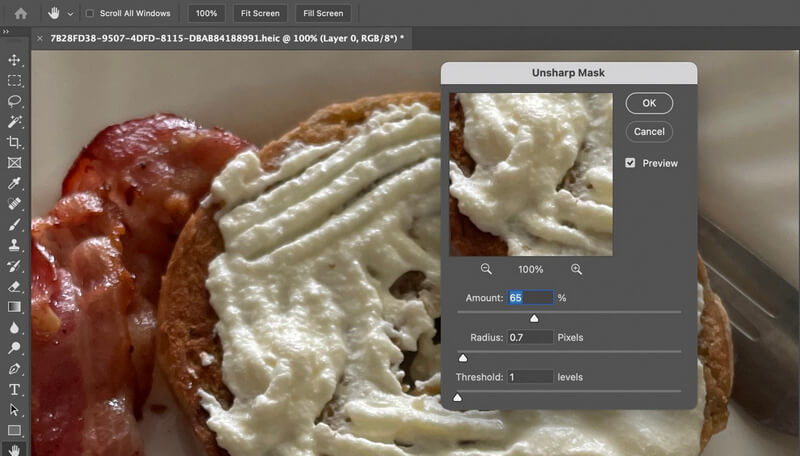Enable Scroll All Windows checkbox
The width and height of the screenshot is (800, 456).
pos(90,14)
